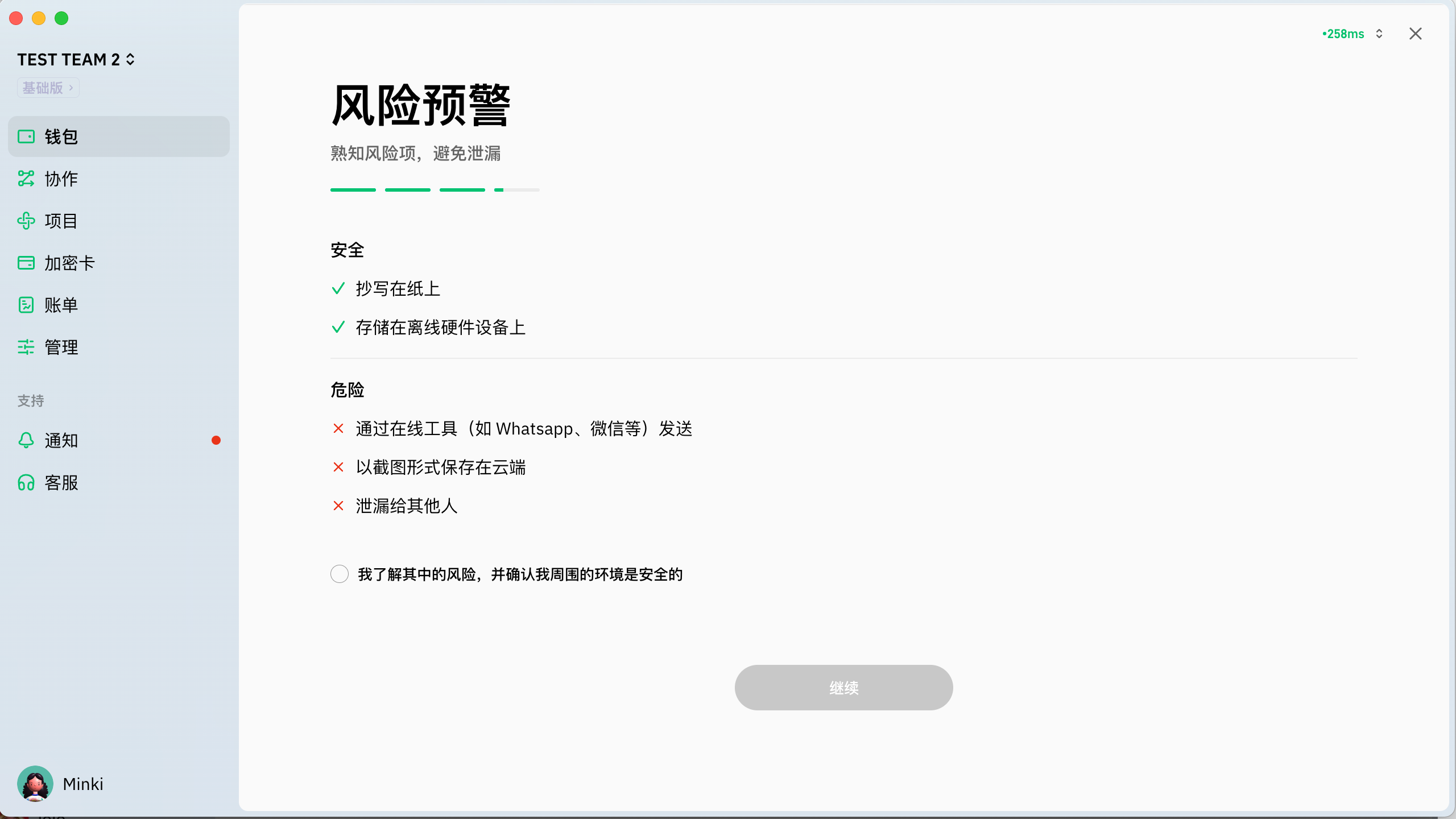Screen dimensions: 1456x819
Task: Close the risk warning dialog with X
Action: 1416,34
